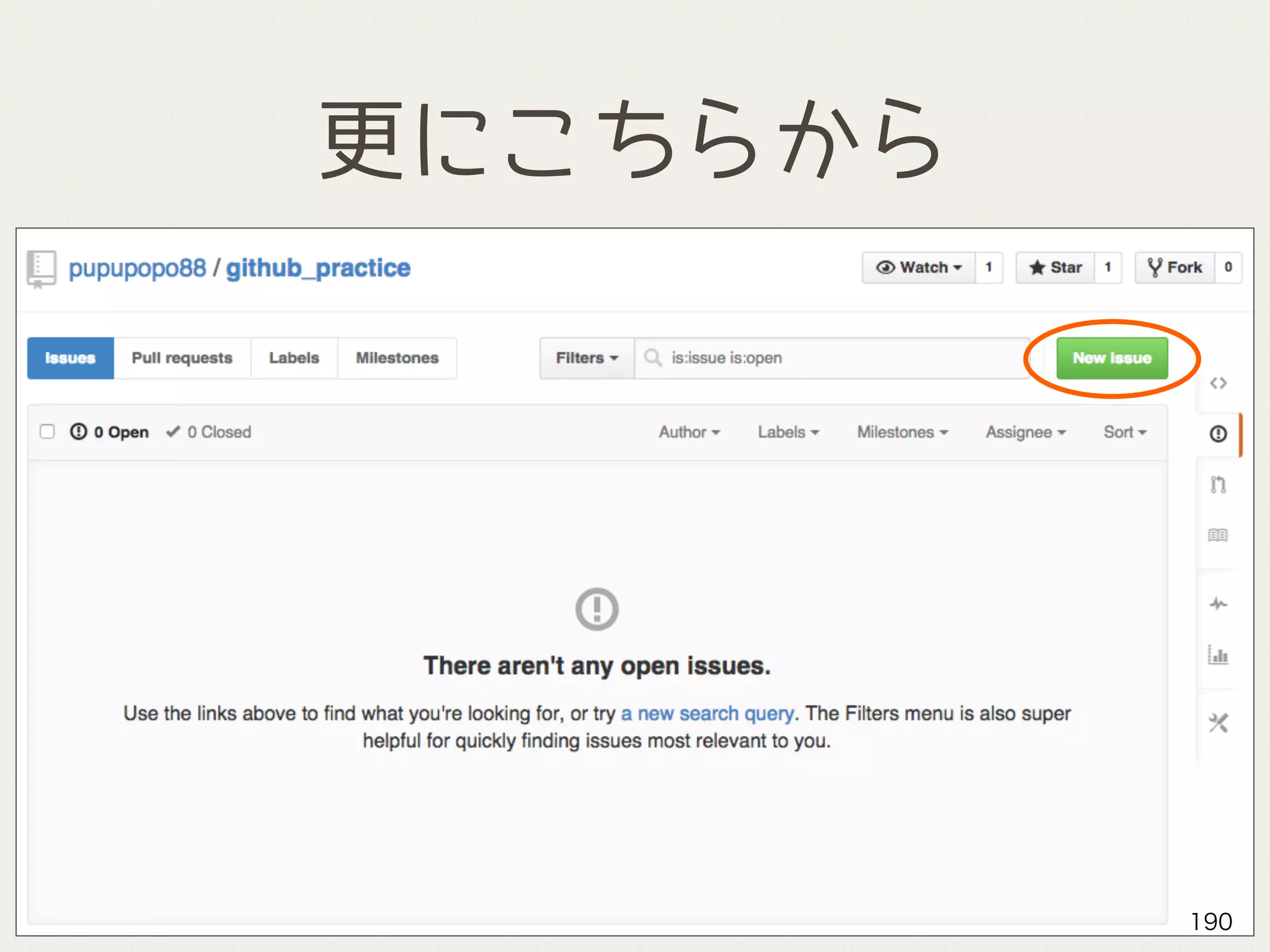Image resolution: width=1270 pixels, height=952 pixels.
Task: Select the Issues icon in right sidebar
Action: point(1218,433)
